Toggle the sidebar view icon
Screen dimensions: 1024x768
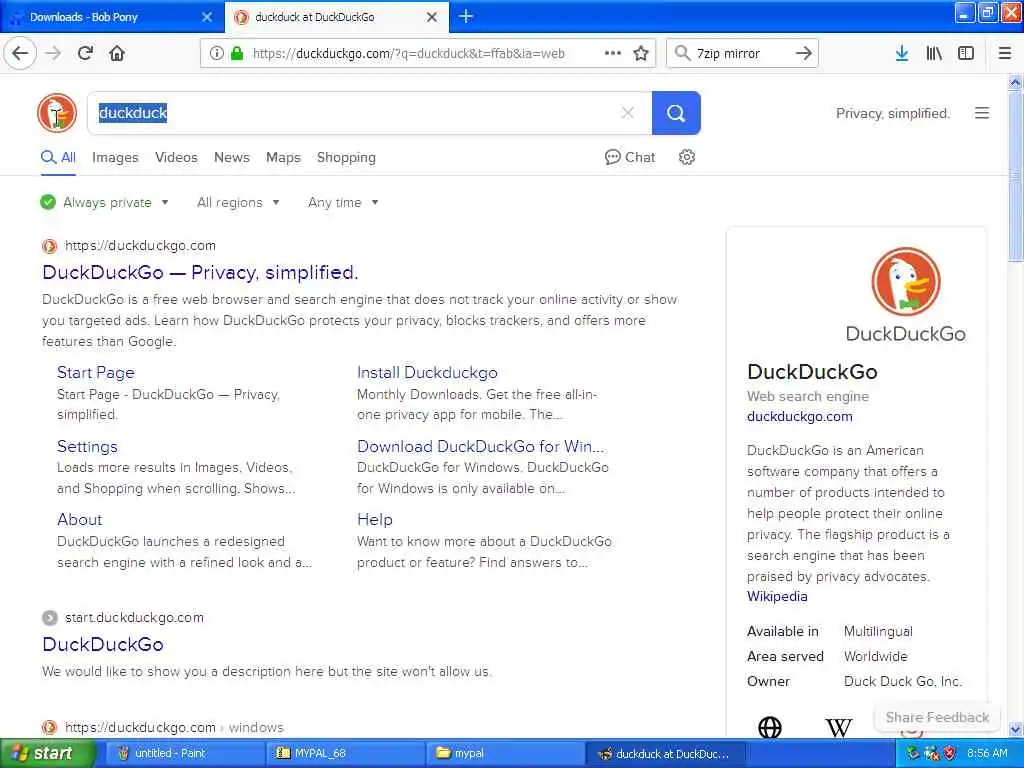click(966, 54)
